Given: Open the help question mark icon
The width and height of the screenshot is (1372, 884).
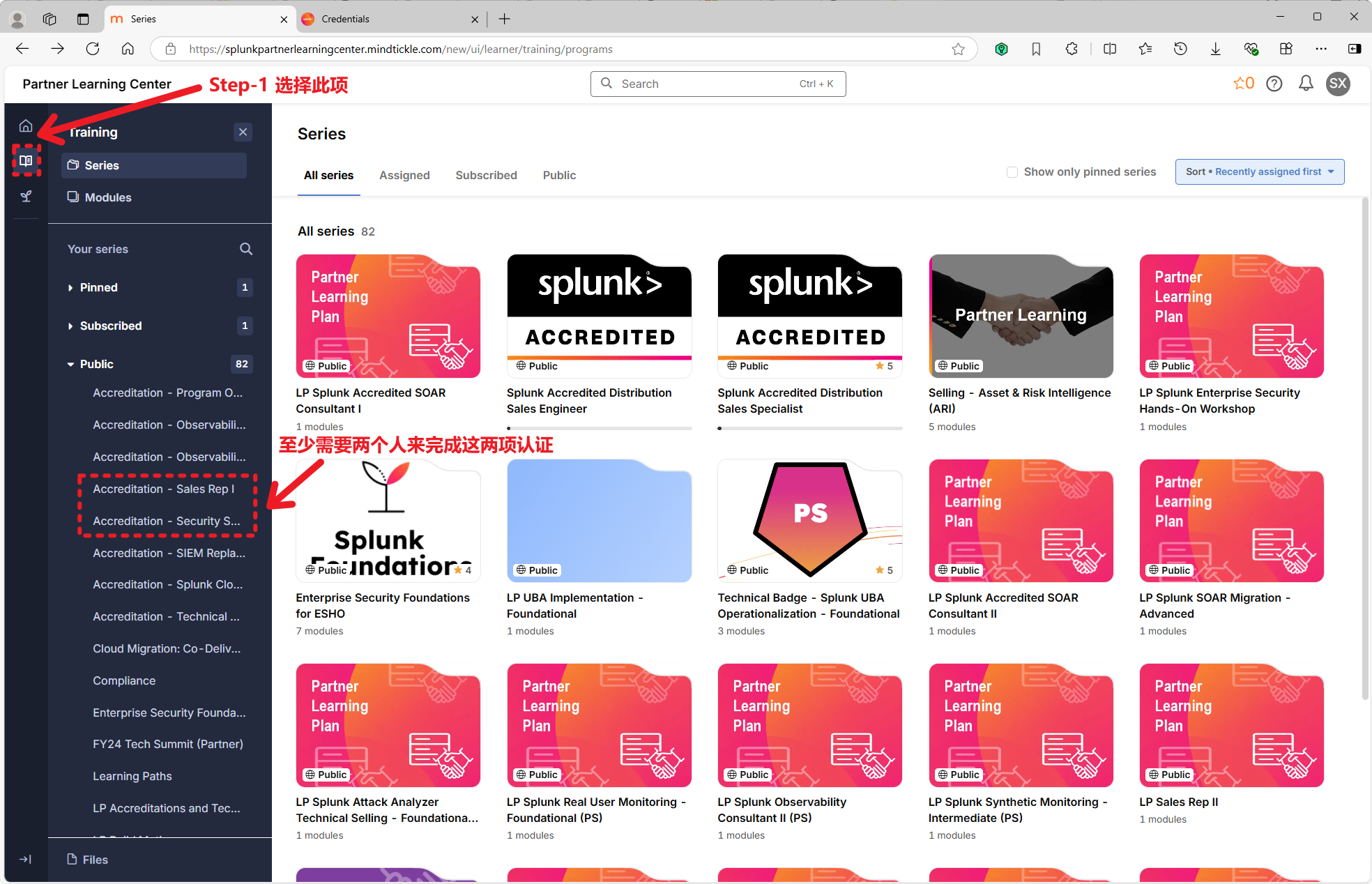Looking at the screenshot, I should point(1274,84).
